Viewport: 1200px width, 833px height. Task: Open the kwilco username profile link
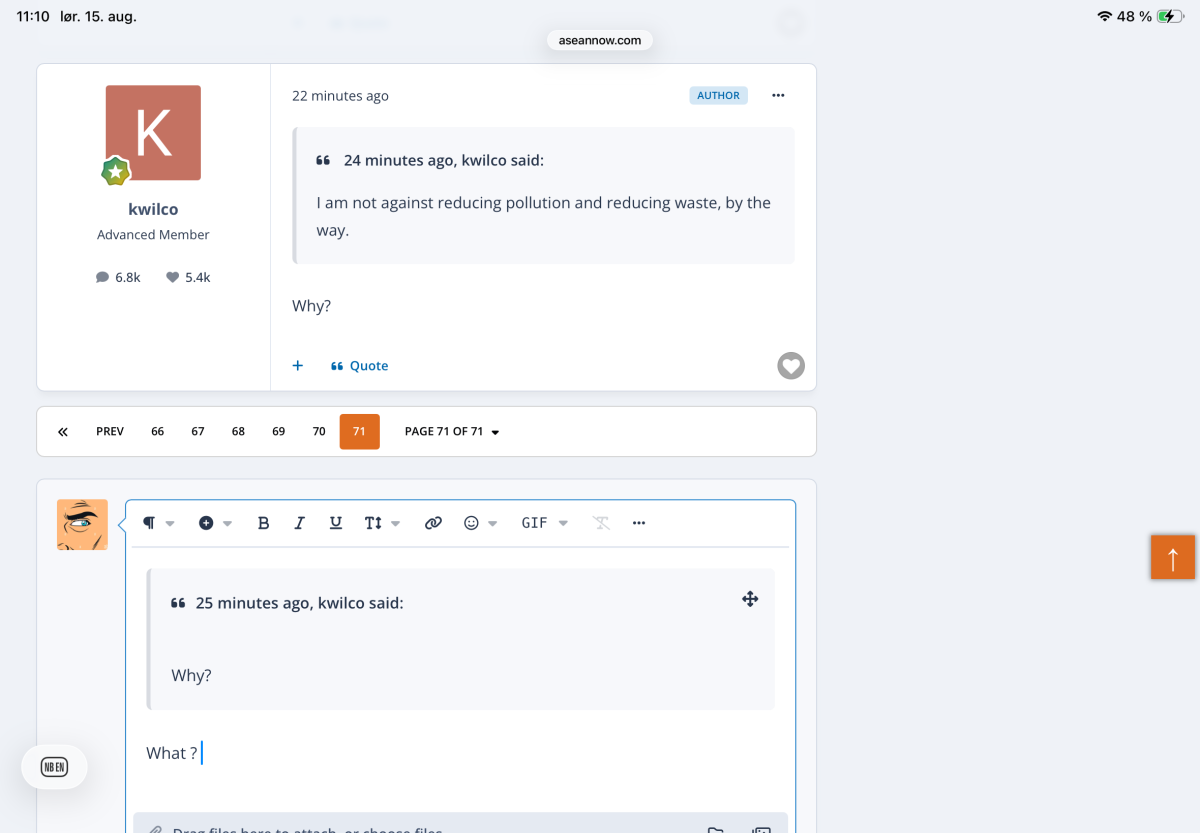153,209
